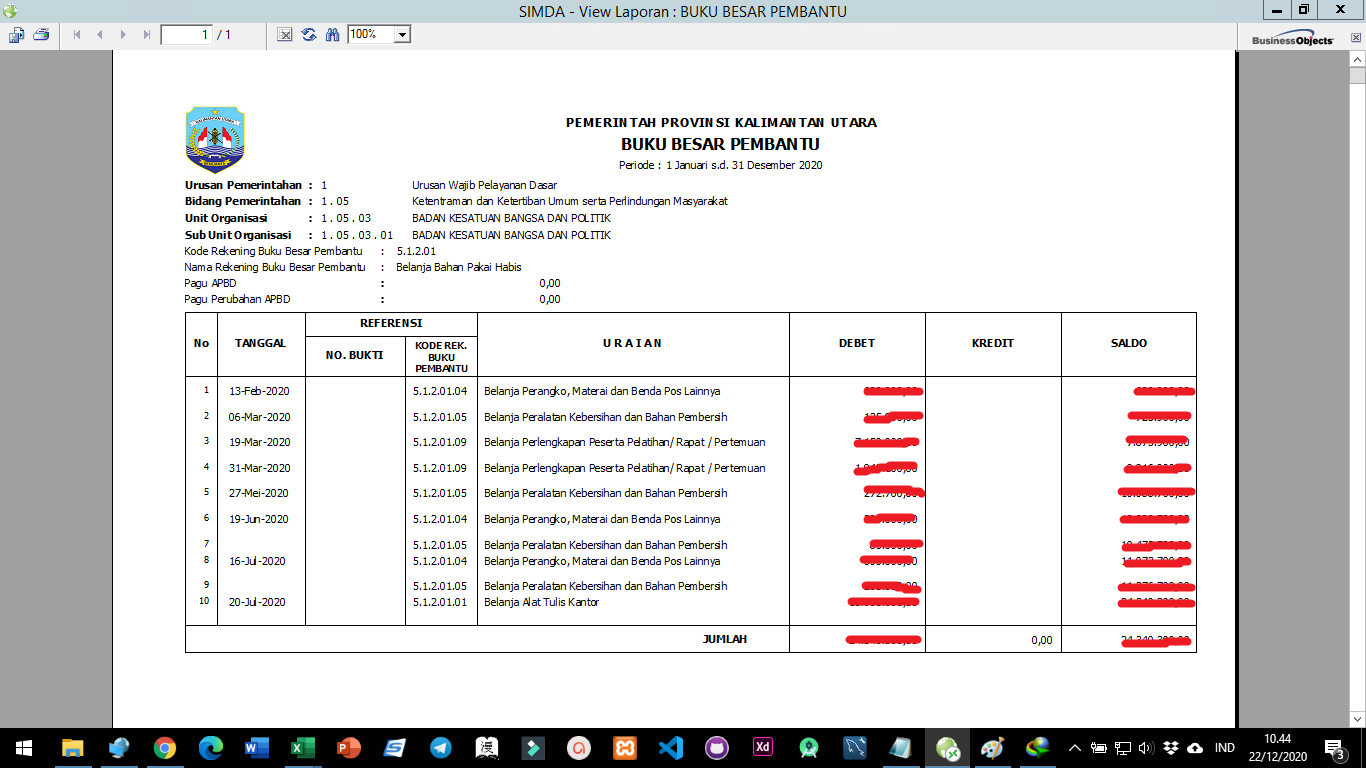This screenshot has height=768, width=1366.
Task: Click the Print Report icon
Action: pyautogui.click(x=41, y=35)
